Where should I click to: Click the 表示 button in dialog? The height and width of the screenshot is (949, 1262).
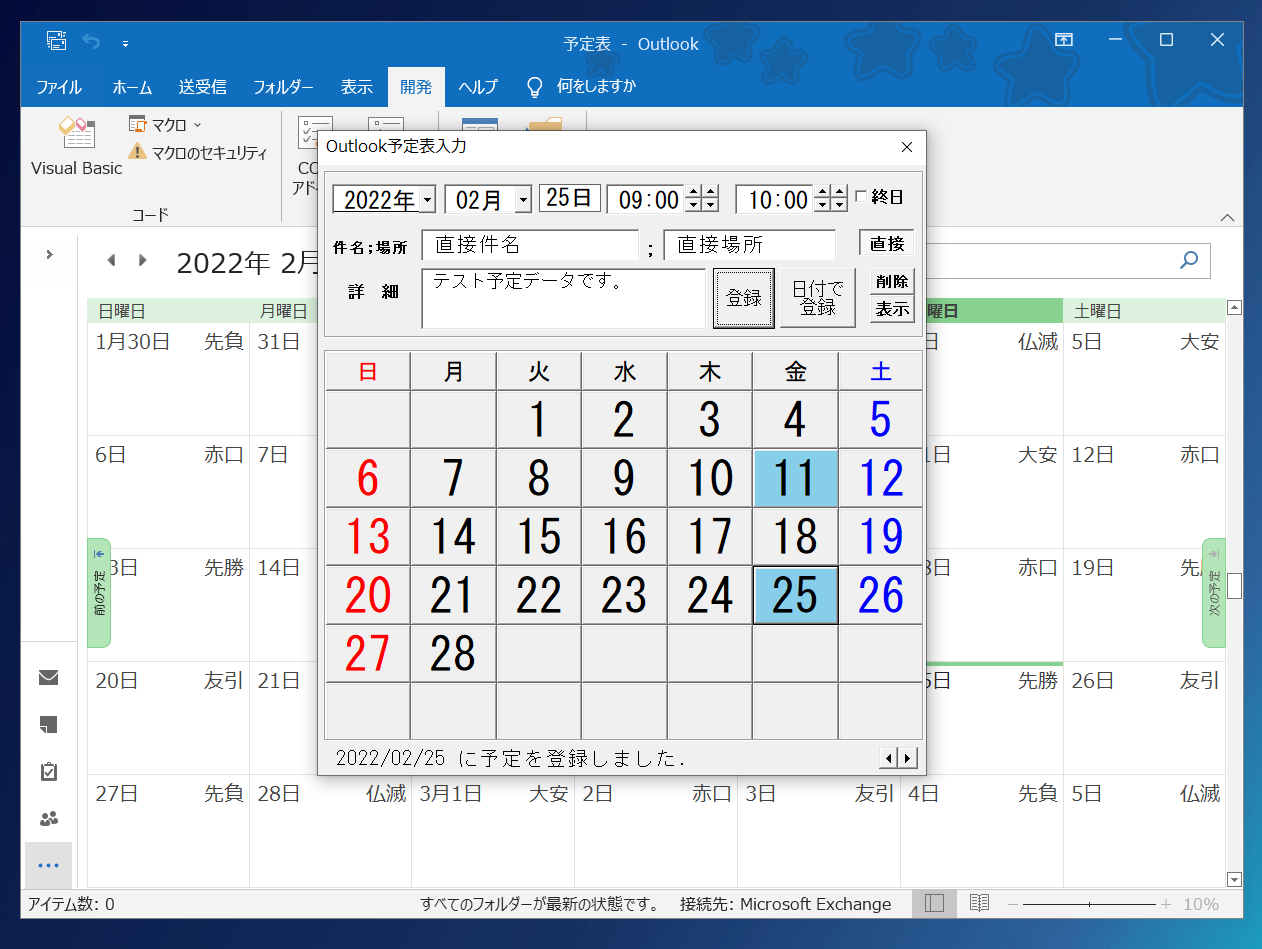point(892,309)
